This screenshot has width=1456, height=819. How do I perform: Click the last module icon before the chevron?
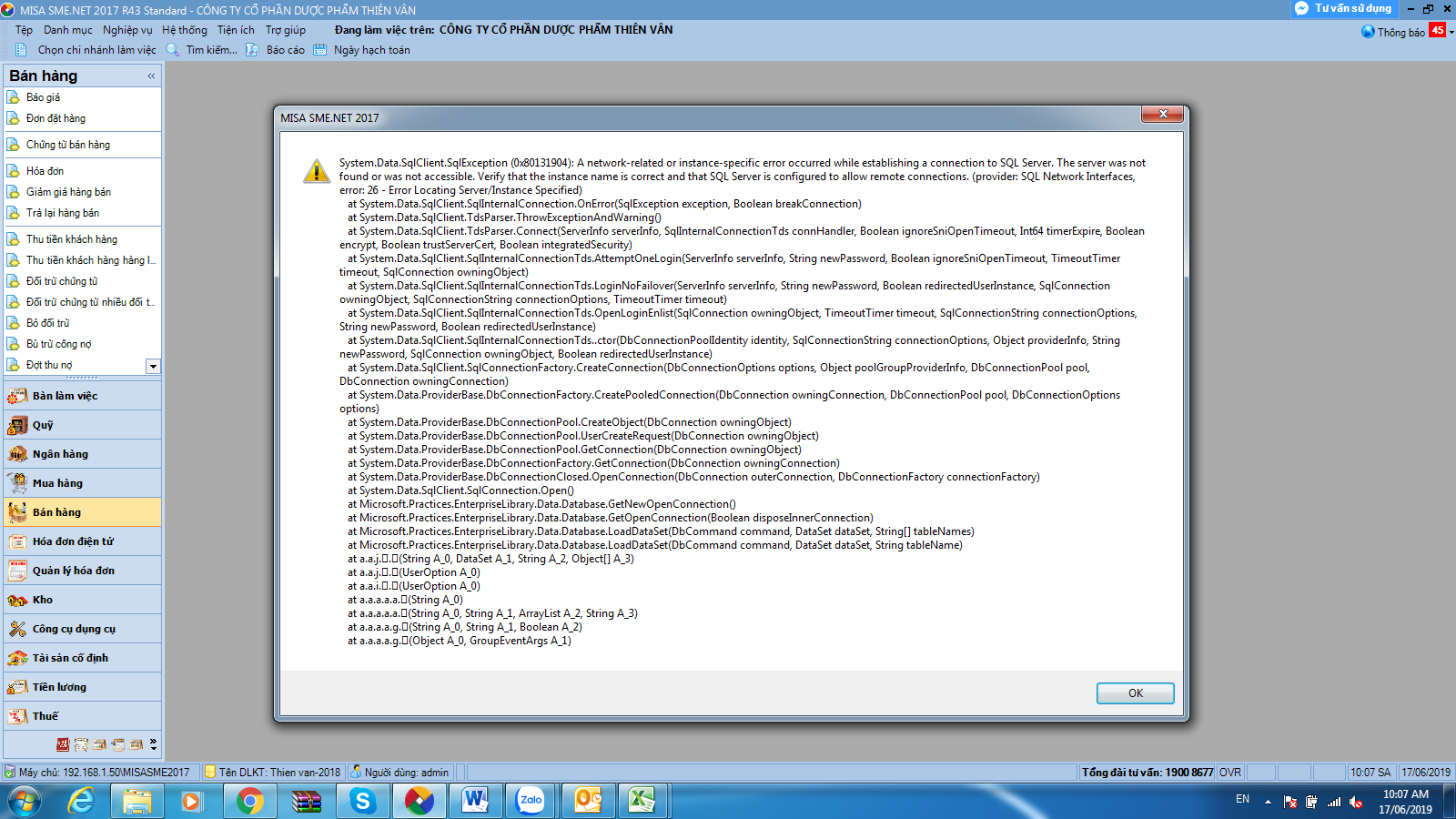136,744
